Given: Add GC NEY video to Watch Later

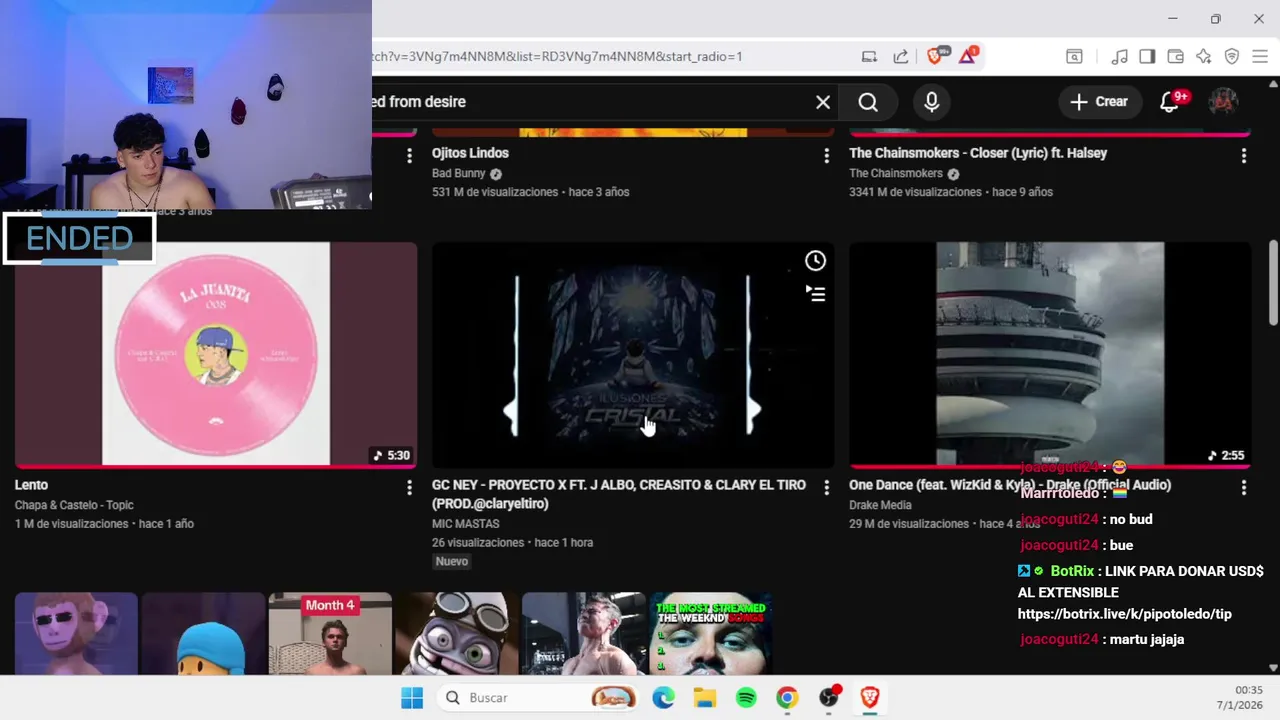Looking at the screenshot, I should pyautogui.click(x=816, y=261).
